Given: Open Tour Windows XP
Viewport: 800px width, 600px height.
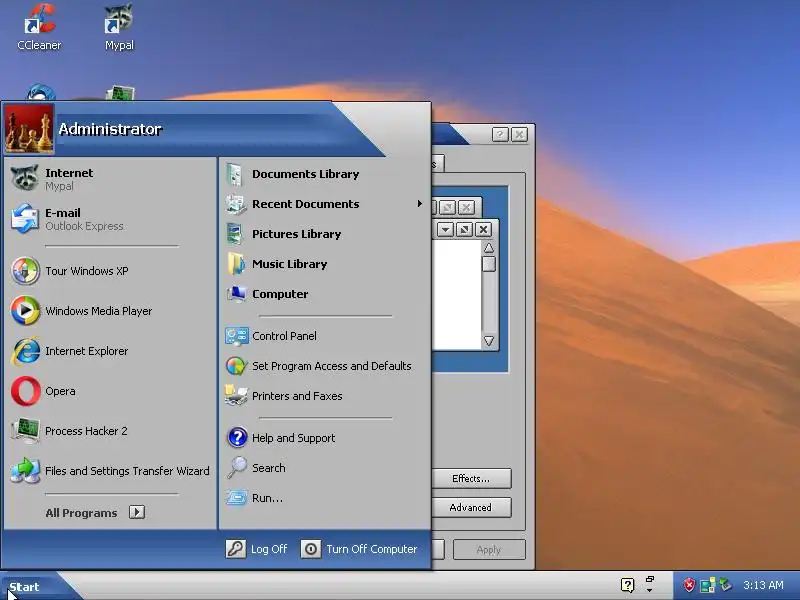Looking at the screenshot, I should point(110,271).
